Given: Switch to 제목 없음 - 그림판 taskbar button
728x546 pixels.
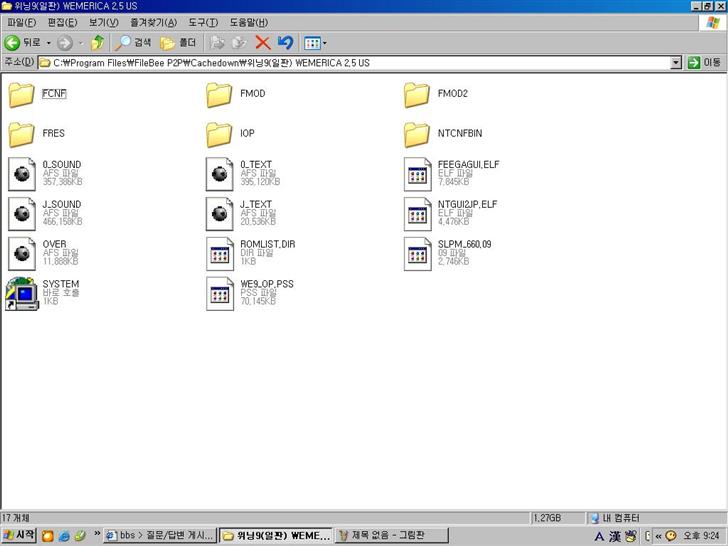Looking at the screenshot, I should [x=392, y=535].
